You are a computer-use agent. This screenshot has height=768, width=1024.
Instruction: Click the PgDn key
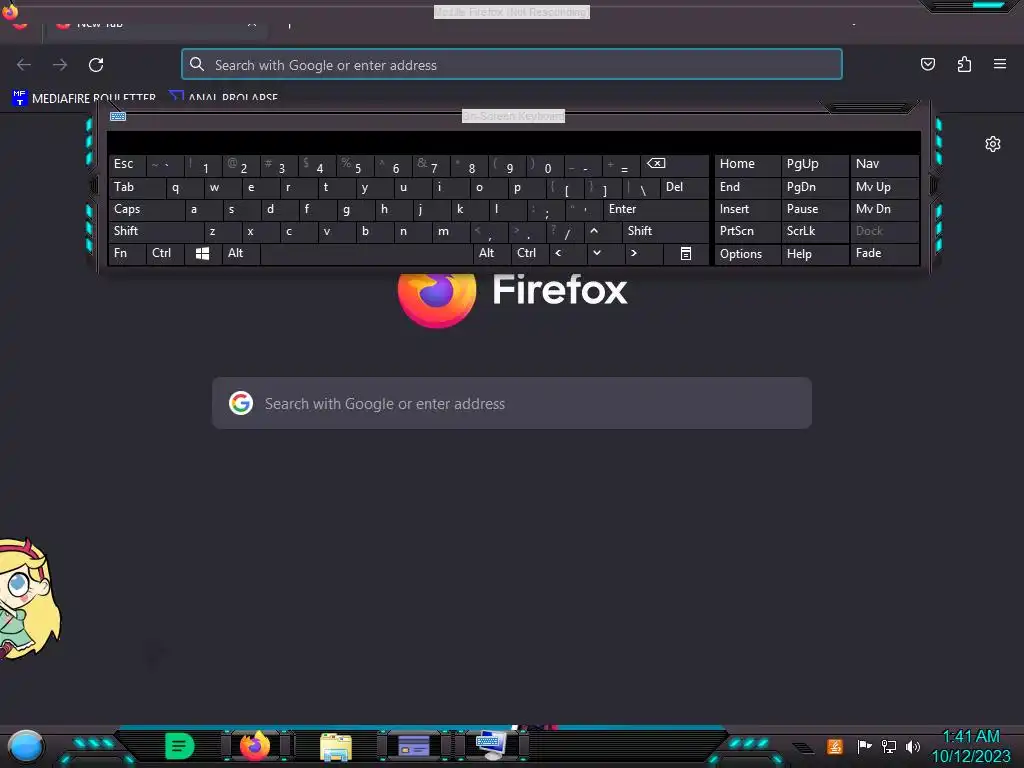[x=814, y=188]
